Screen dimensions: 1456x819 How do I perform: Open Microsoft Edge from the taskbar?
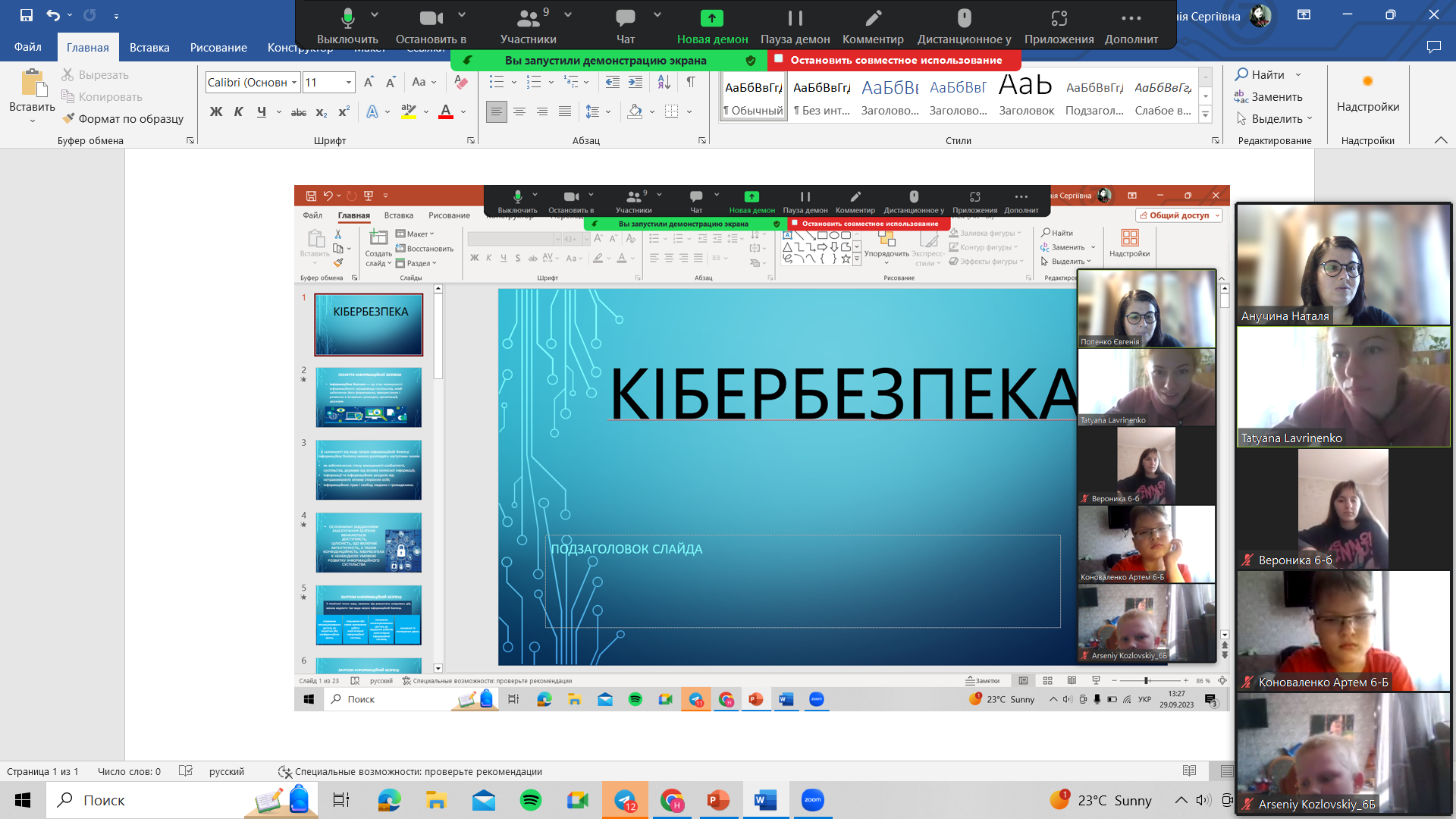pos(390,800)
